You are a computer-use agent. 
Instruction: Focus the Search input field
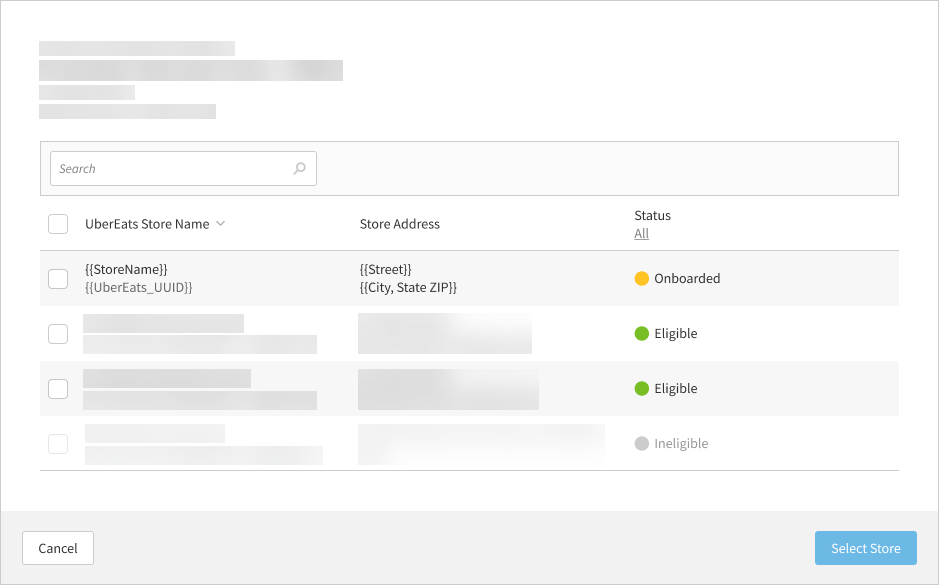170,169
